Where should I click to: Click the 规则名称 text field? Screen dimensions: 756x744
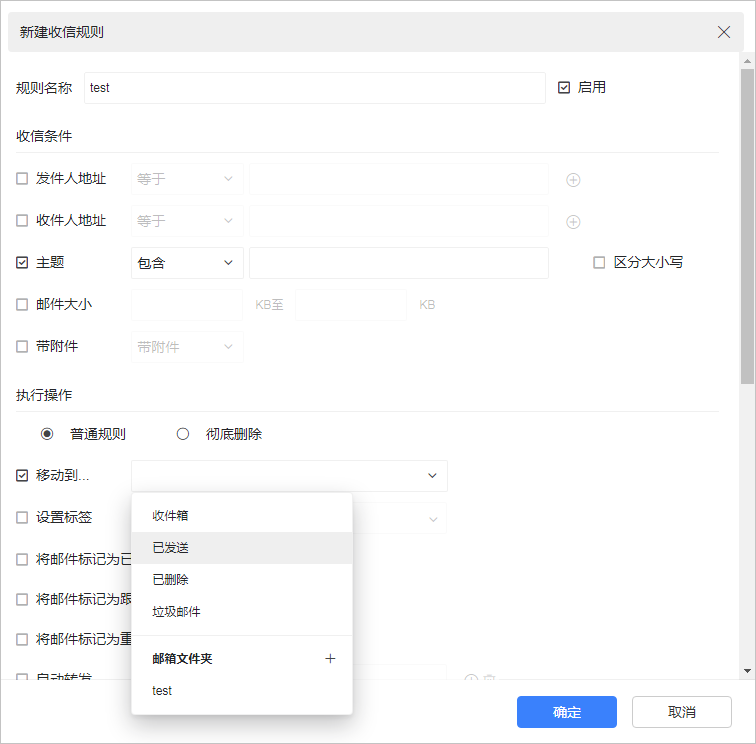[314, 88]
